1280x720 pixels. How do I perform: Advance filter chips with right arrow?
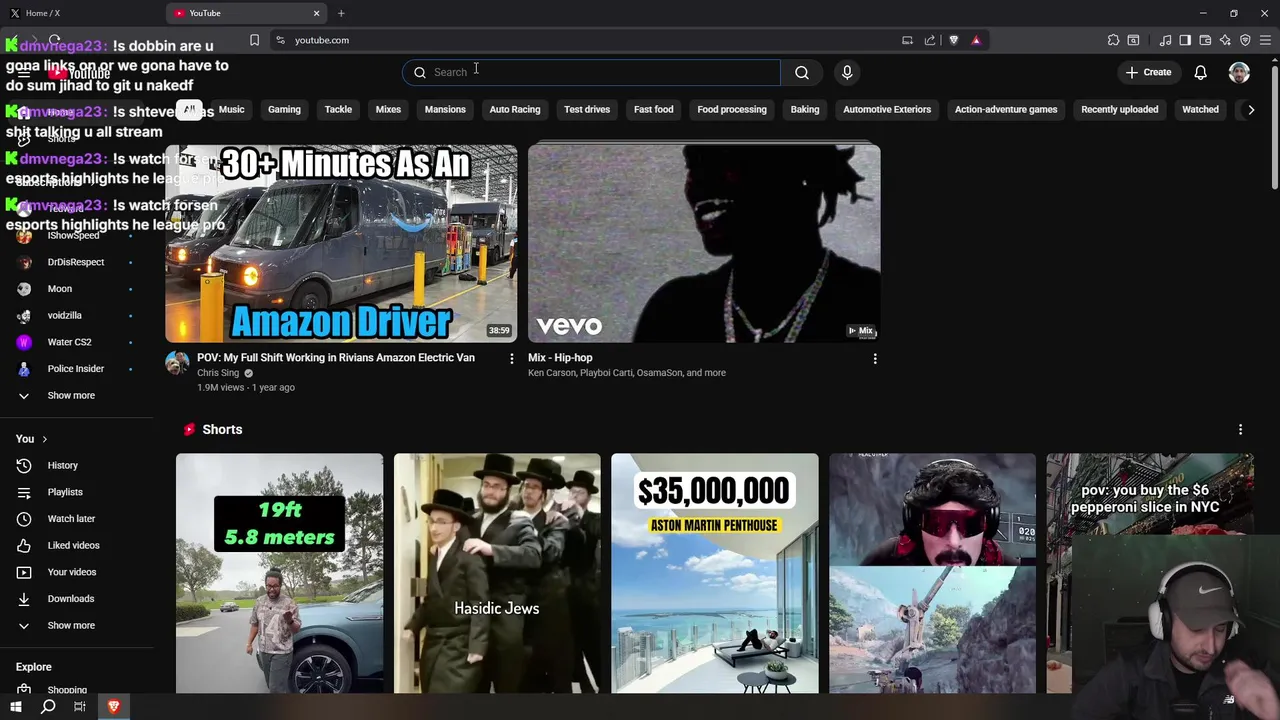coord(1250,110)
